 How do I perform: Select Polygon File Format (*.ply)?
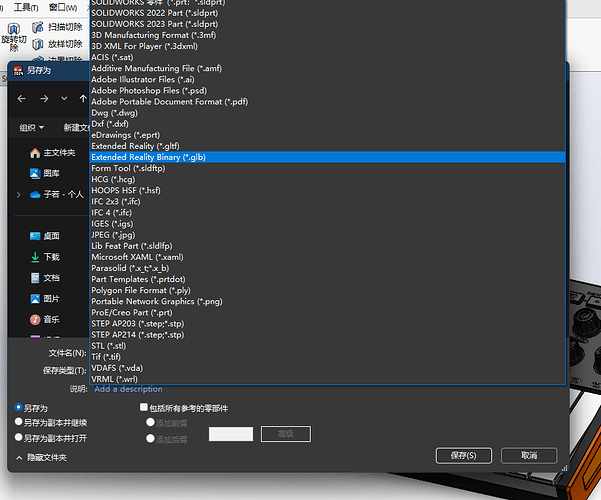click(x=327, y=291)
